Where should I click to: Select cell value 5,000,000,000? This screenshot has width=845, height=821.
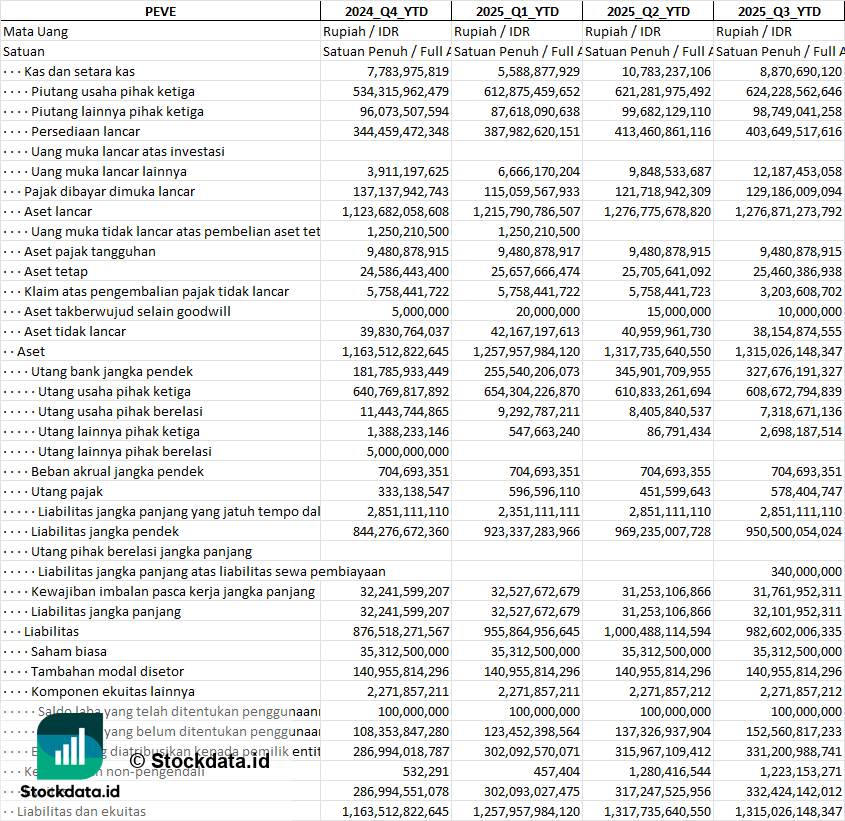408,451
